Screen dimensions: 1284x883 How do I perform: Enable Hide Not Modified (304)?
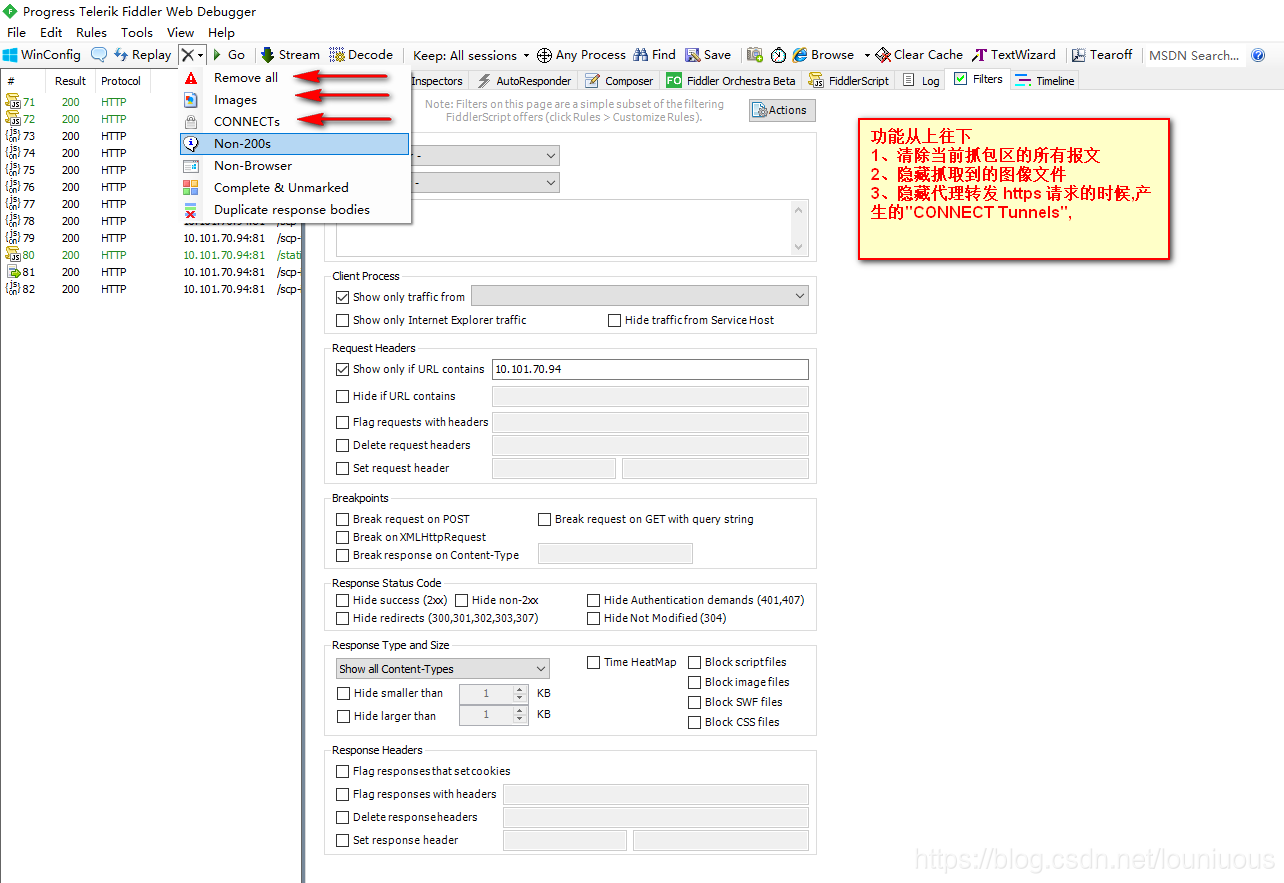point(594,618)
